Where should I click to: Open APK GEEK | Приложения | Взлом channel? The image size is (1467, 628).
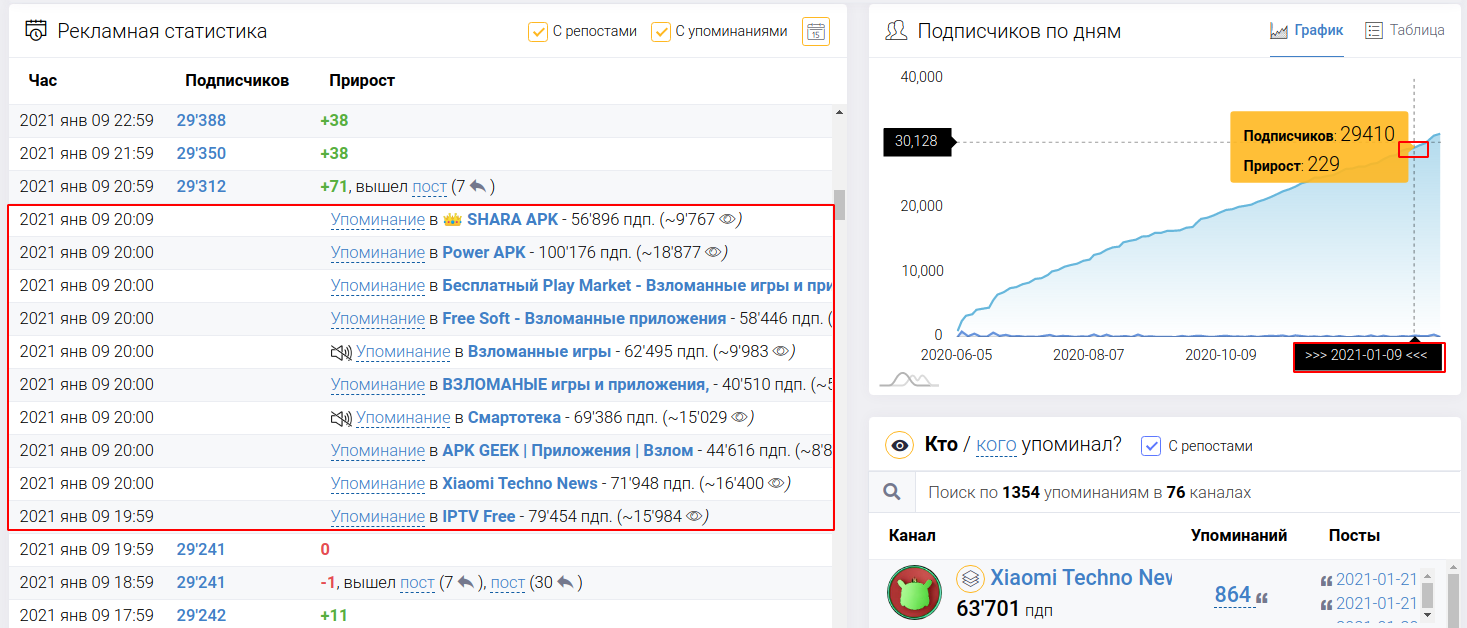(x=568, y=450)
